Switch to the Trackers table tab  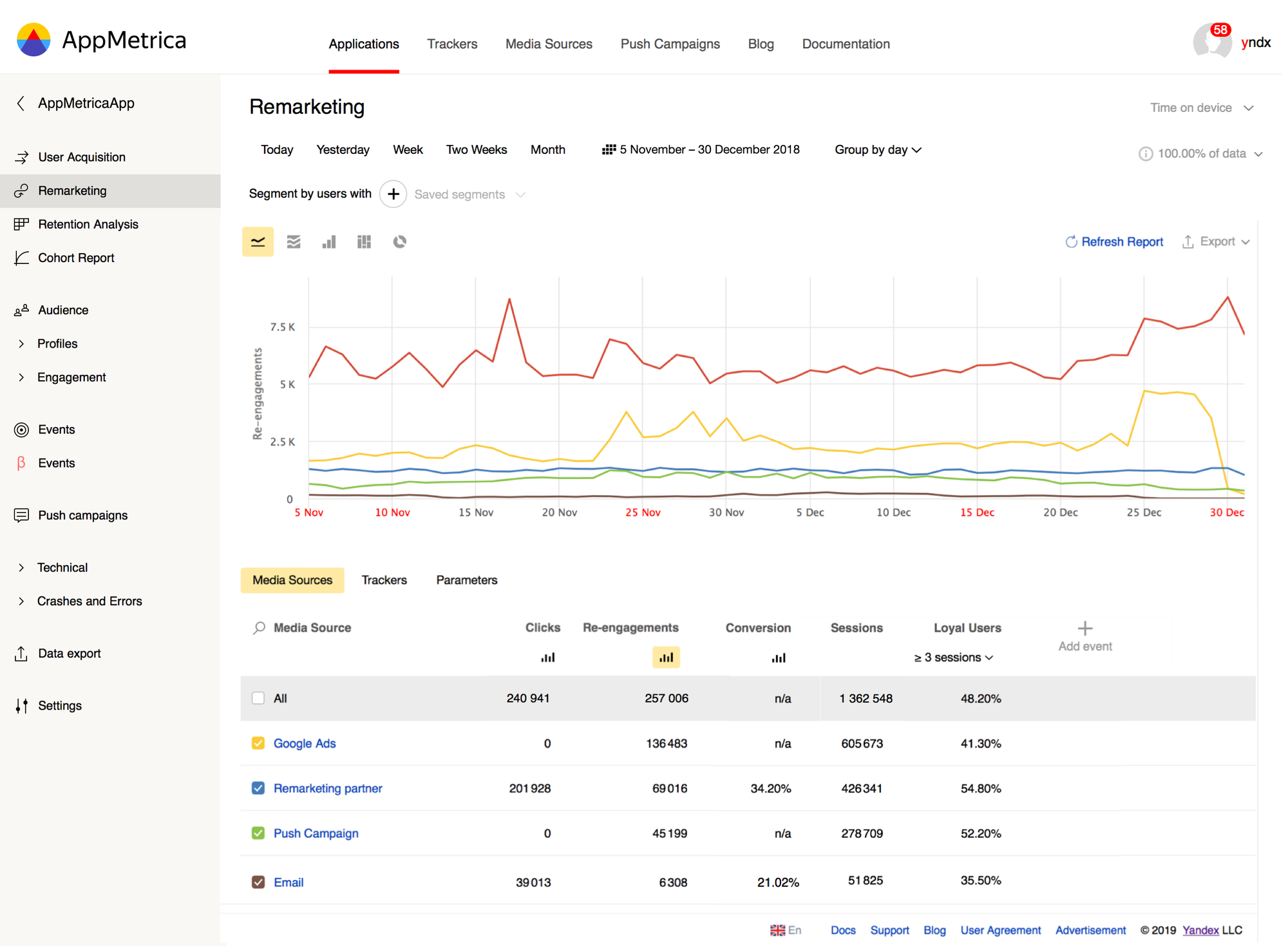coord(384,580)
